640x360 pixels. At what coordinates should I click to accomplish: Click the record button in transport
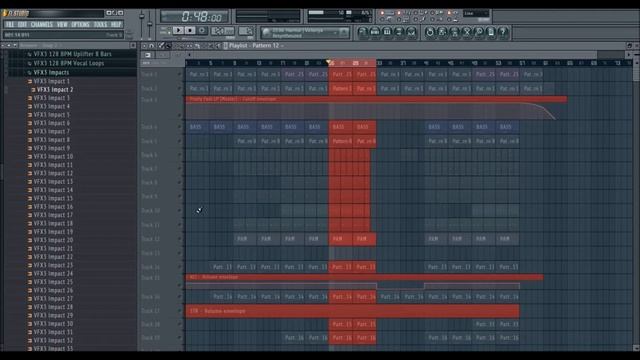(202, 31)
